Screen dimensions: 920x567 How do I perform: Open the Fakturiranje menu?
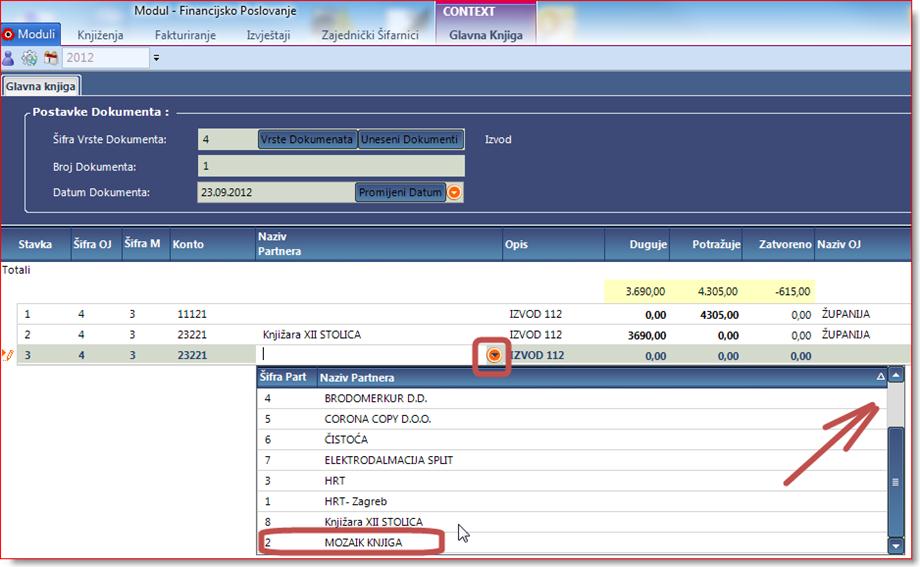tap(185, 35)
